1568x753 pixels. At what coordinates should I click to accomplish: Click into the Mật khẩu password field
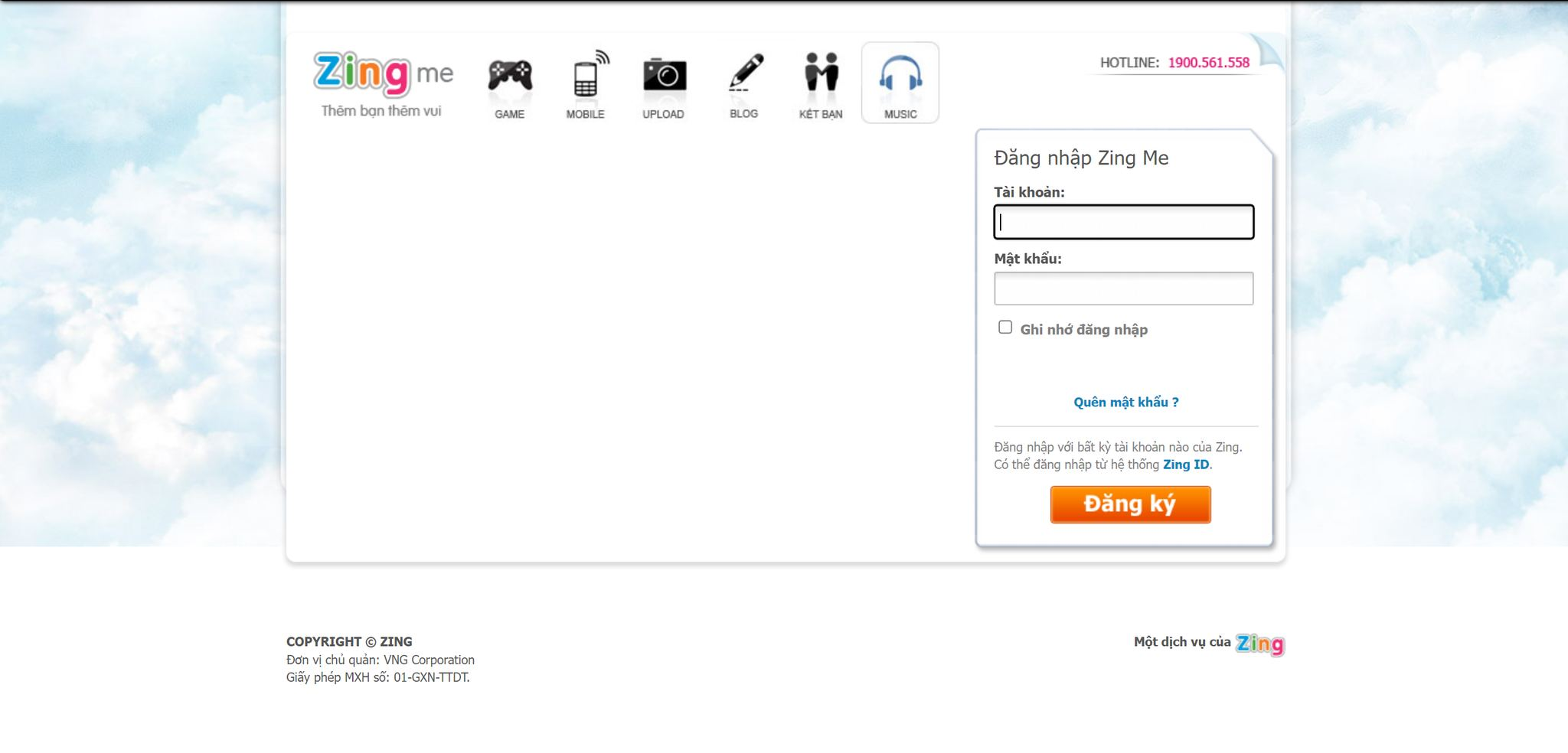point(1123,288)
